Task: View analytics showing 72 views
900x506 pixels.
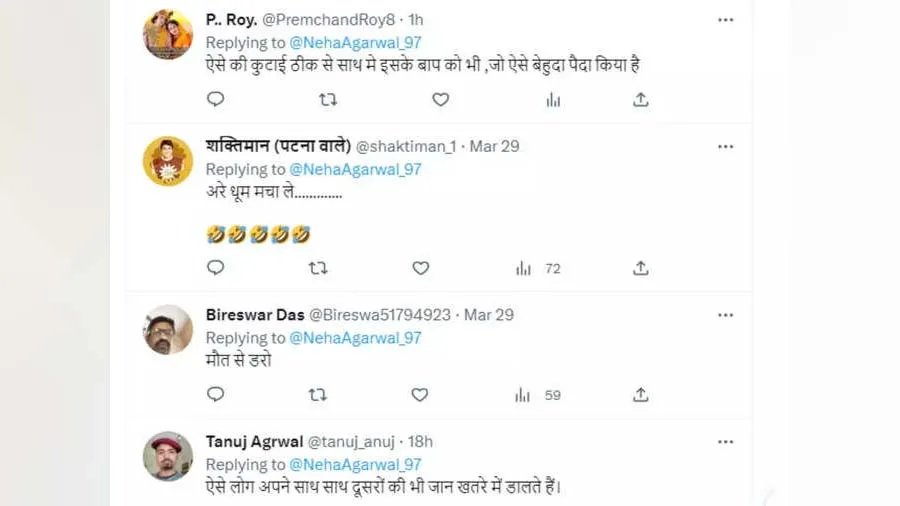Action: [x=538, y=268]
